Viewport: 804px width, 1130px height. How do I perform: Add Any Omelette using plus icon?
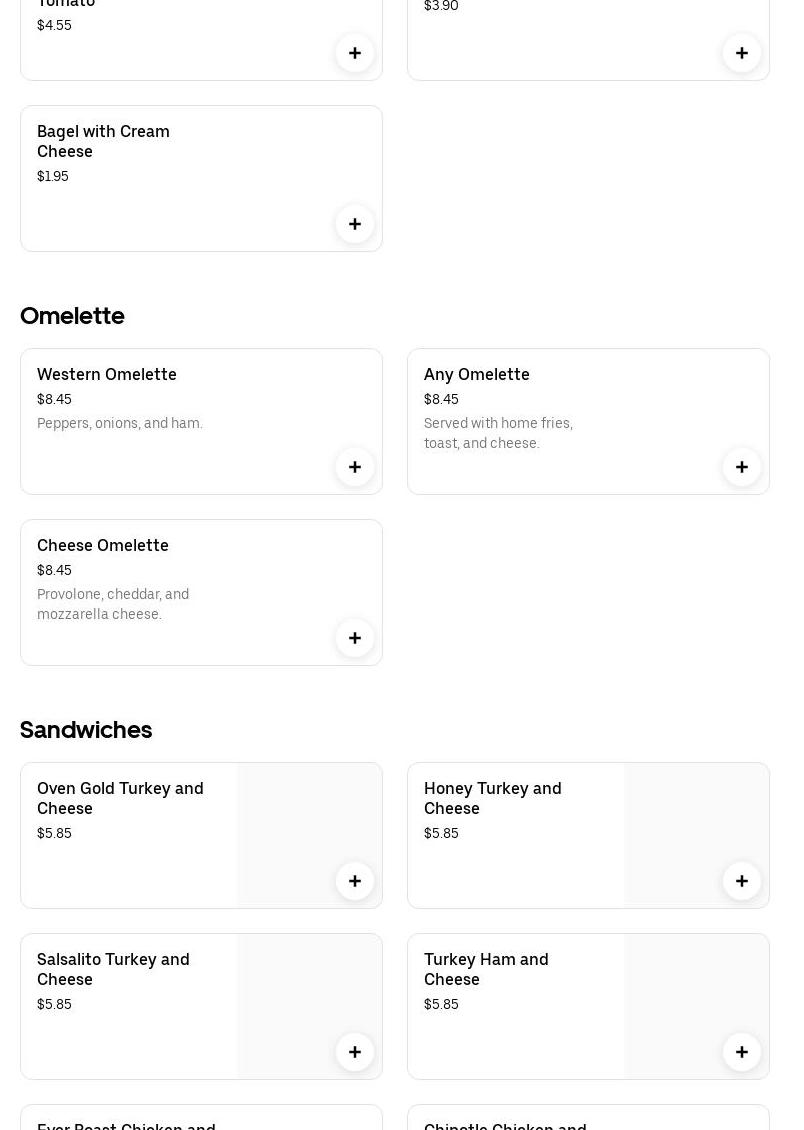click(x=742, y=467)
